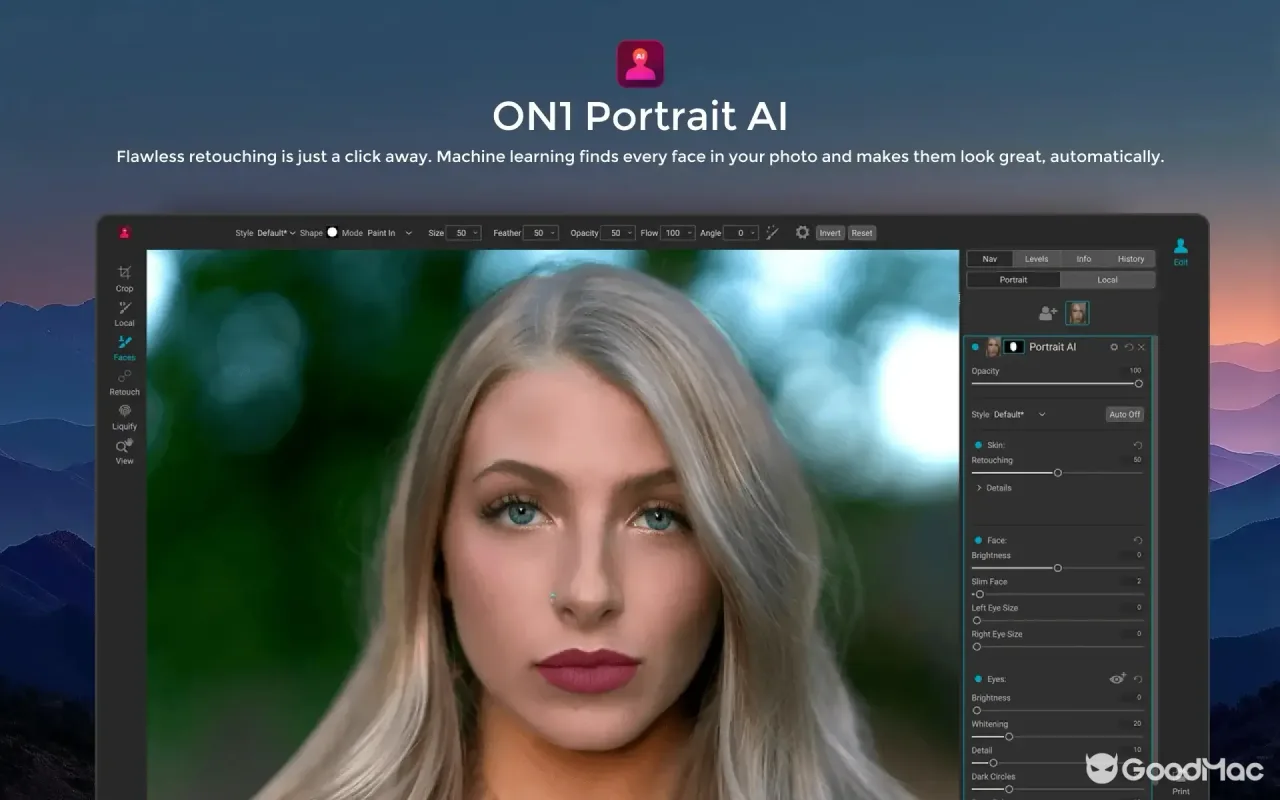Open Portrait AI panel settings gear
The width and height of the screenshot is (1280, 800).
click(1114, 347)
